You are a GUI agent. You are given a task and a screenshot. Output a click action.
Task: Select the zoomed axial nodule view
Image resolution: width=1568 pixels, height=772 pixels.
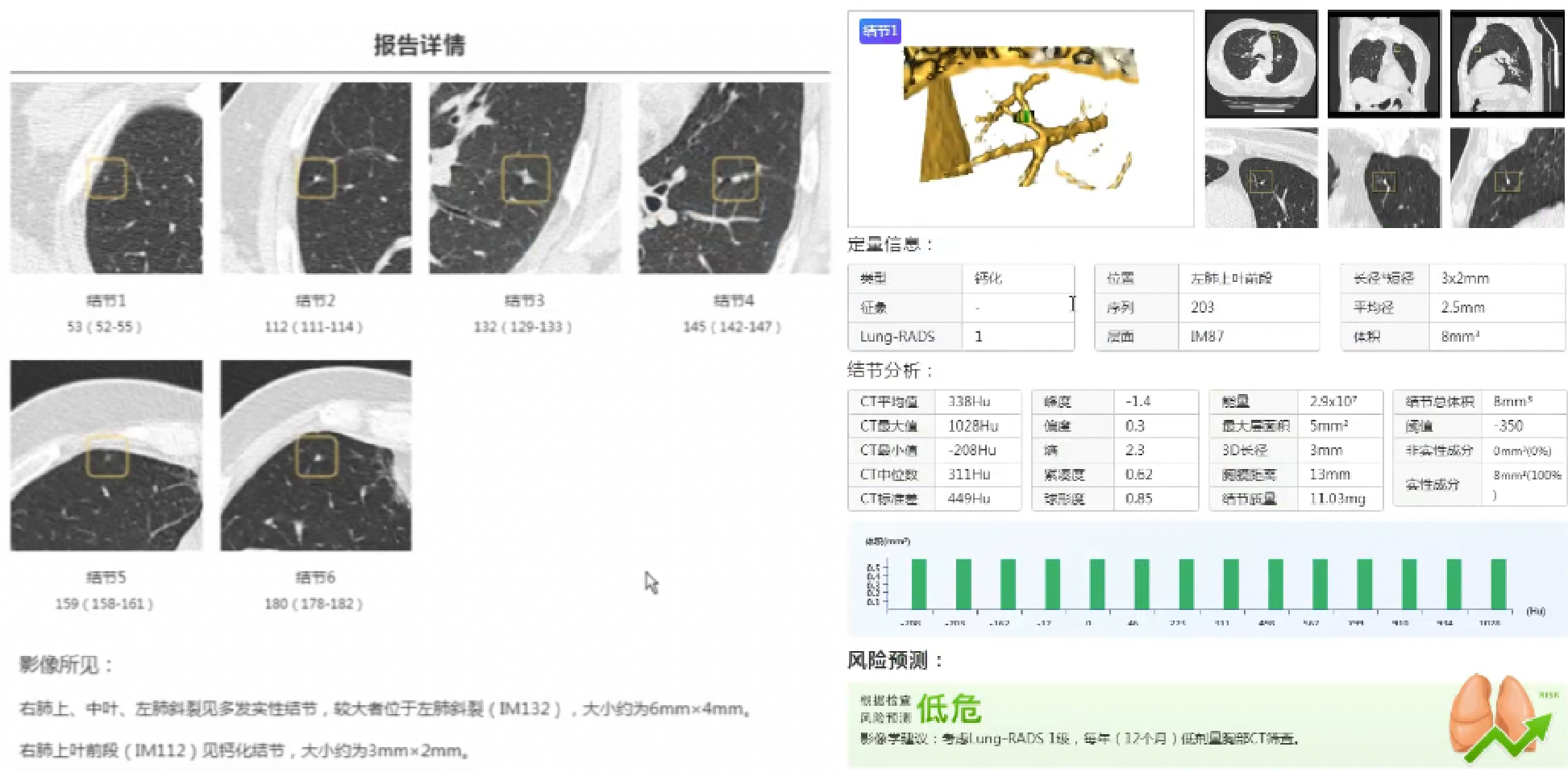tap(1261, 178)
